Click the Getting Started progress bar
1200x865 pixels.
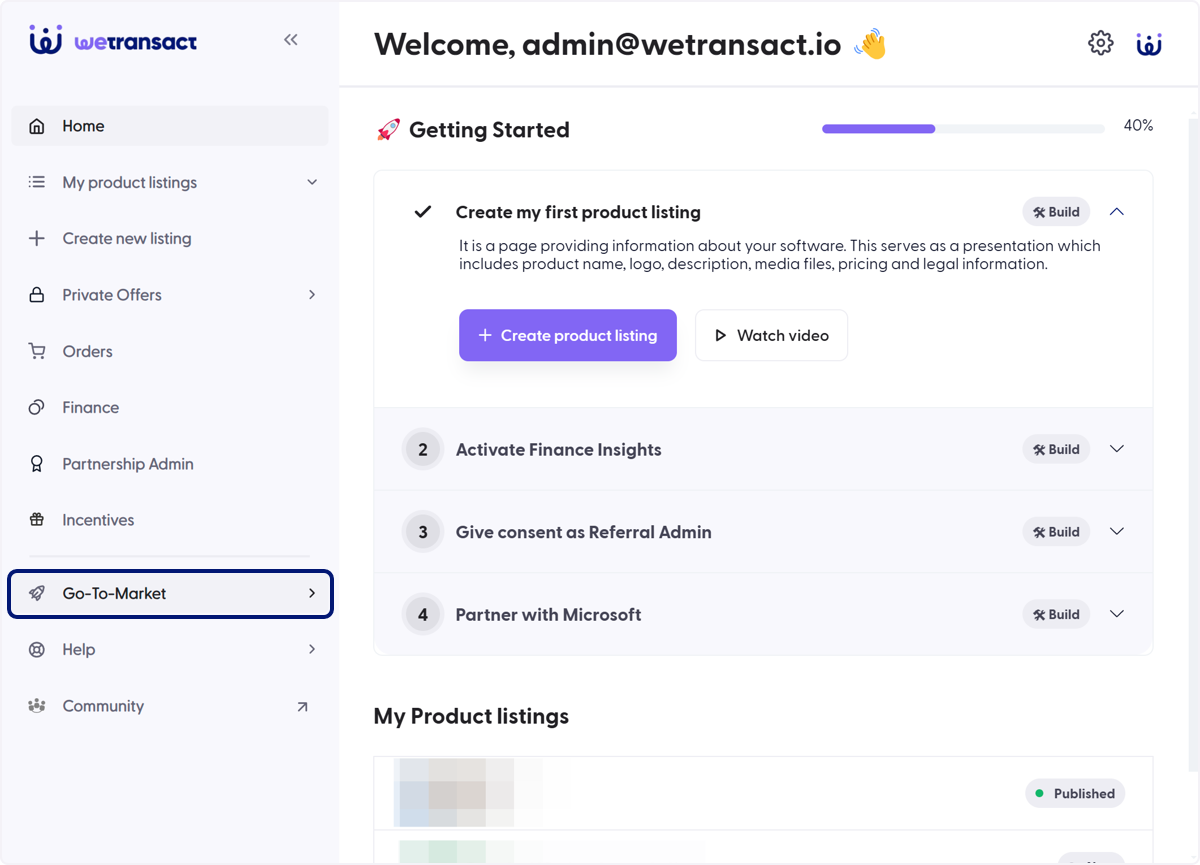click(x=963, y=129)
